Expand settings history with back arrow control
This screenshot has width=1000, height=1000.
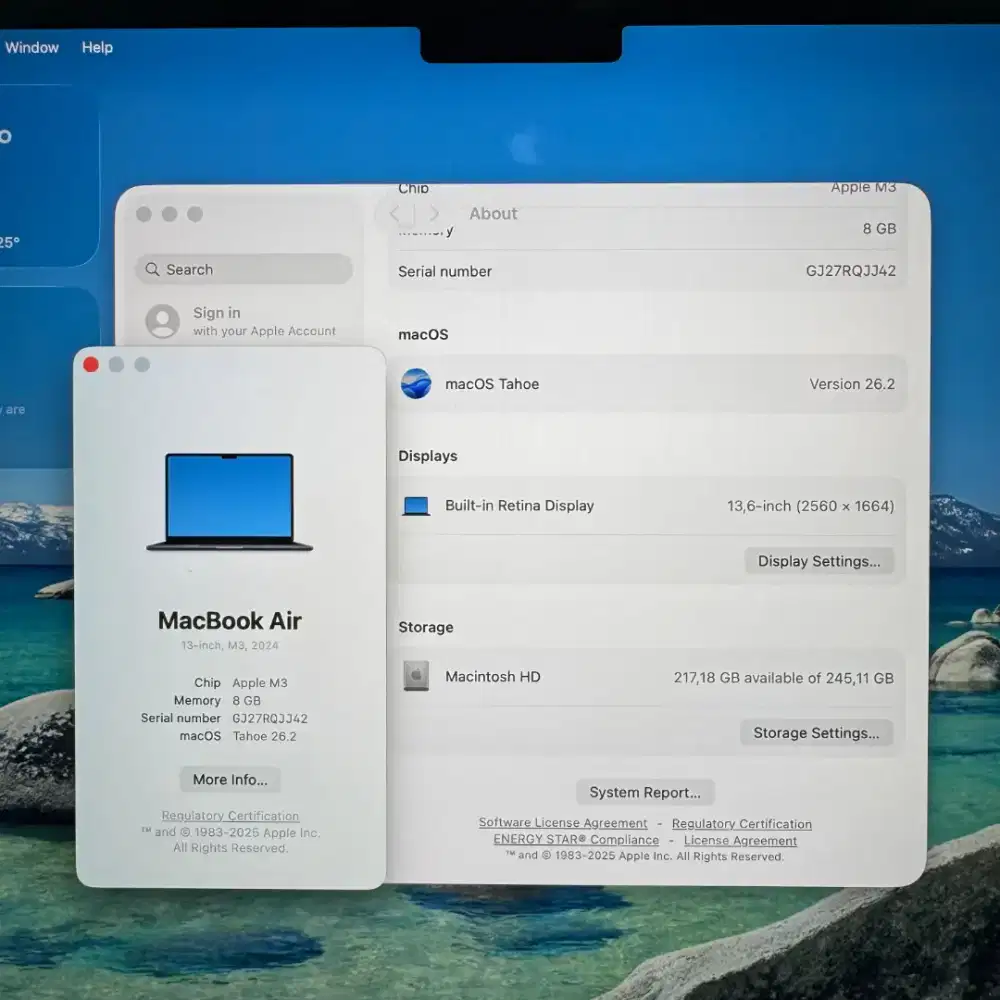coord(393,213)
